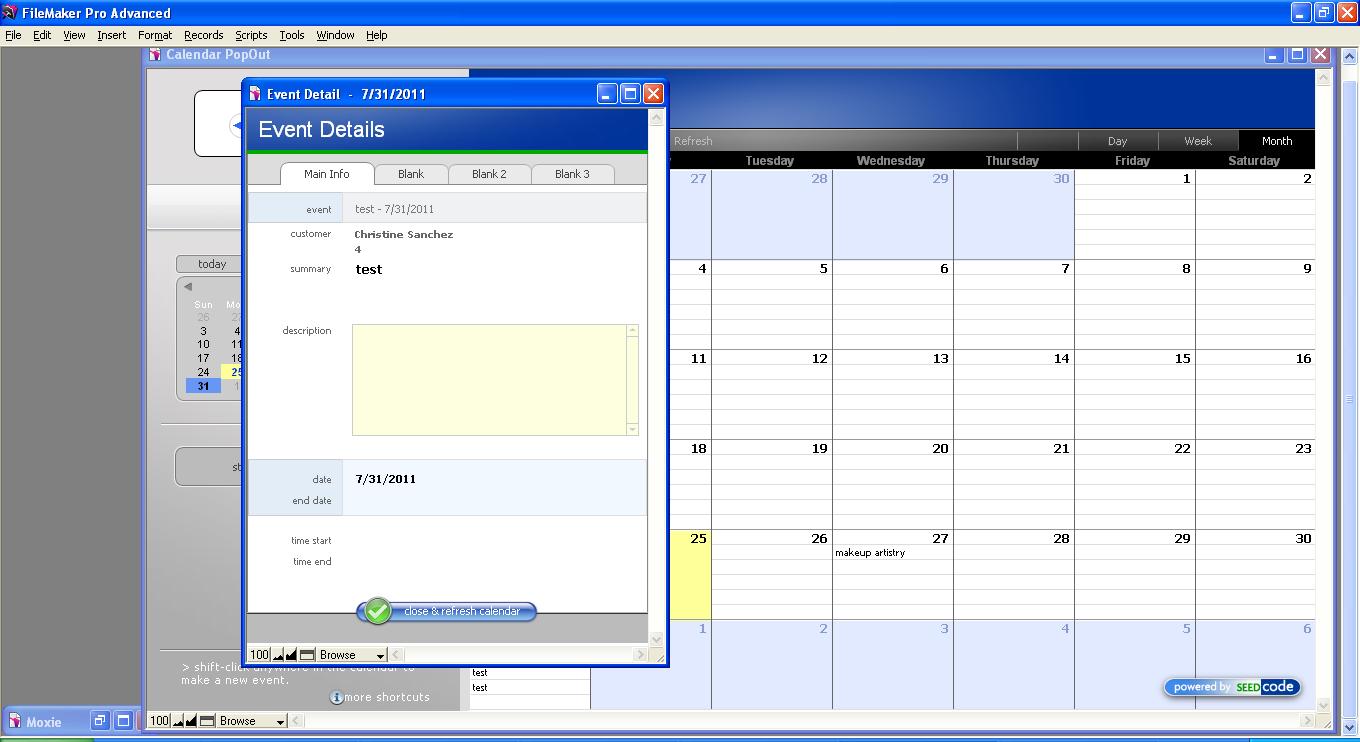Switch to the Blank tab

click(x=411, y=174)
